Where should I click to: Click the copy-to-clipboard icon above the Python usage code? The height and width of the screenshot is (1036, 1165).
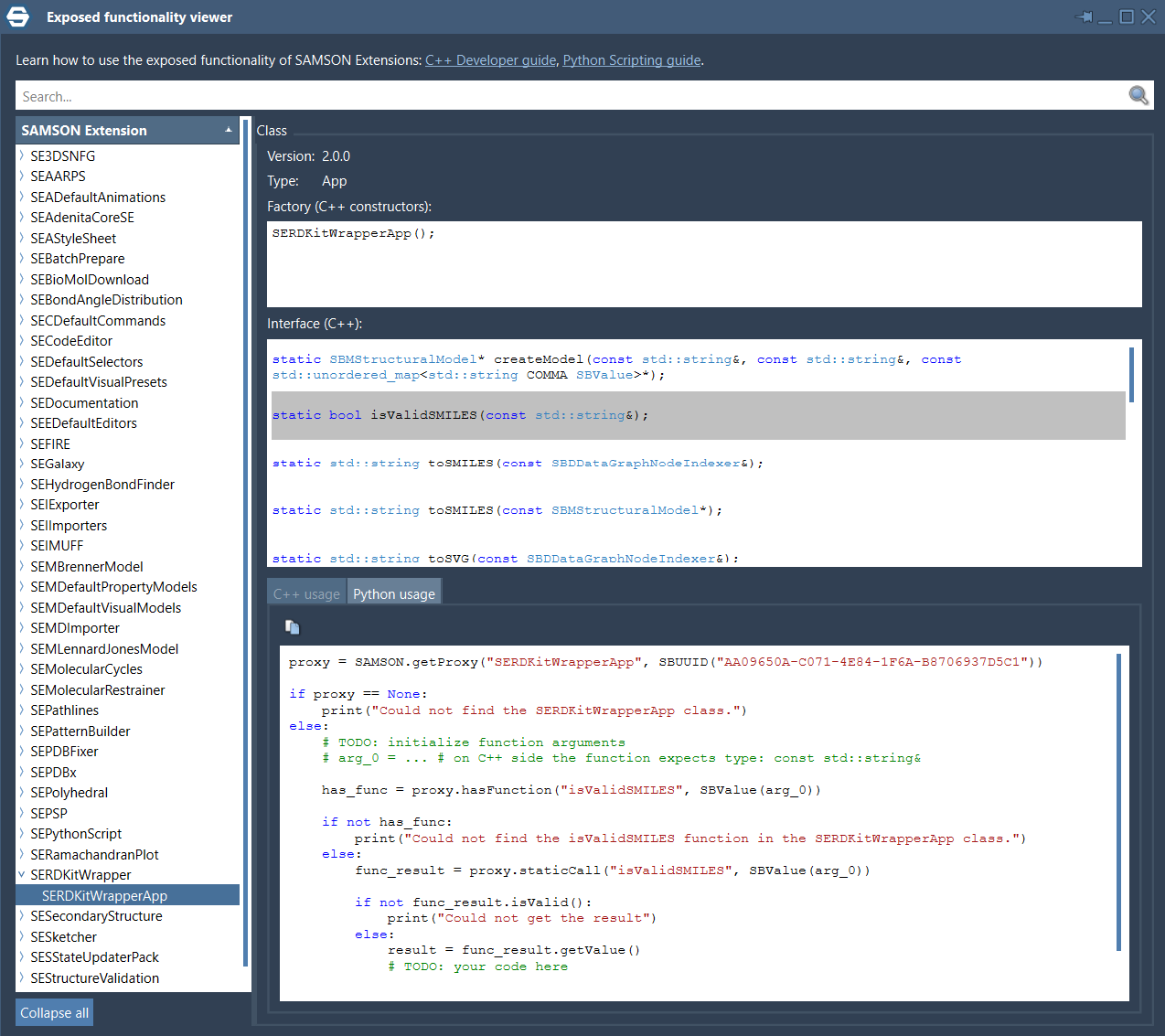click(292, 626)
